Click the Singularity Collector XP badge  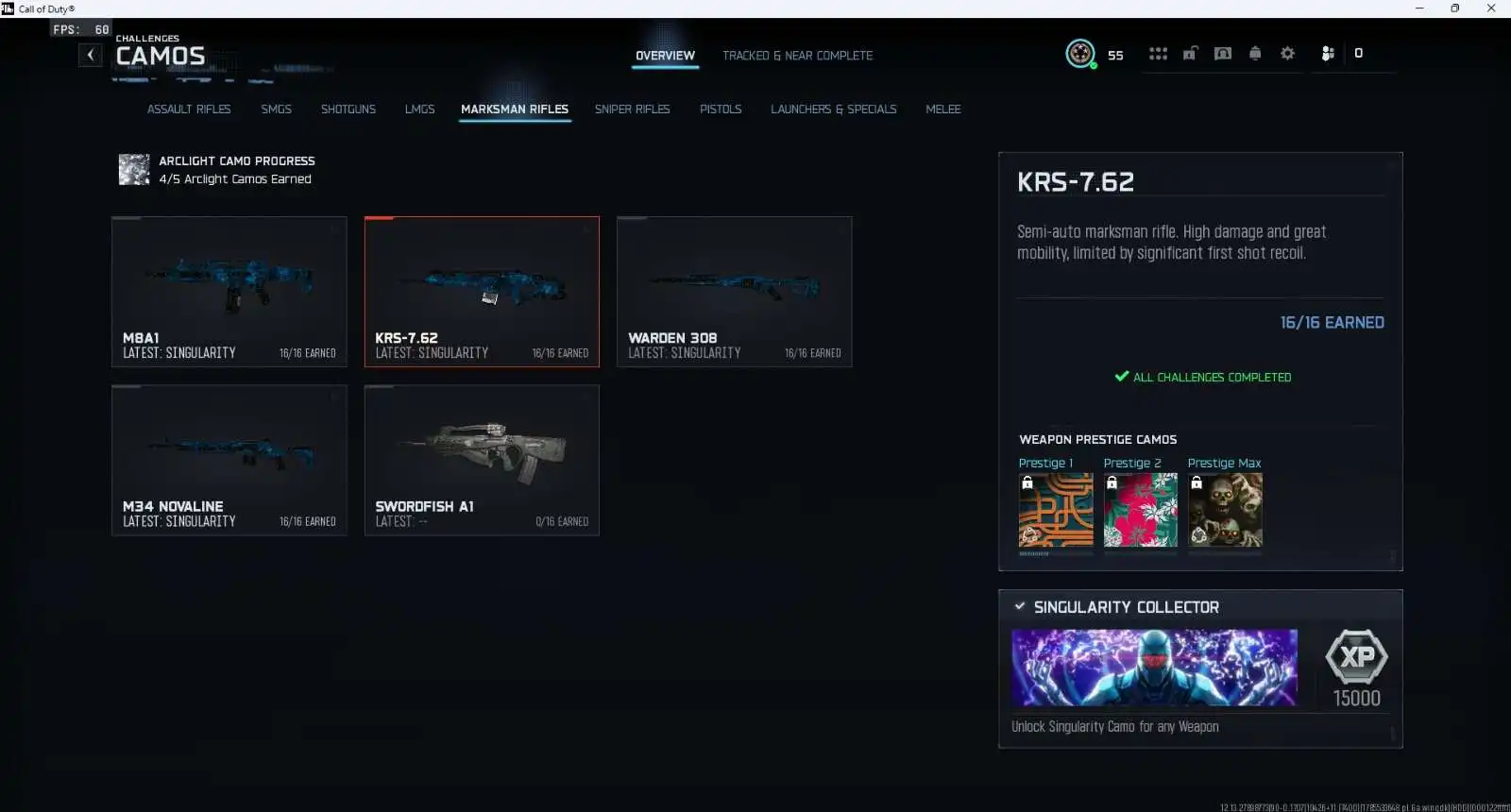tap(1356, 656)
